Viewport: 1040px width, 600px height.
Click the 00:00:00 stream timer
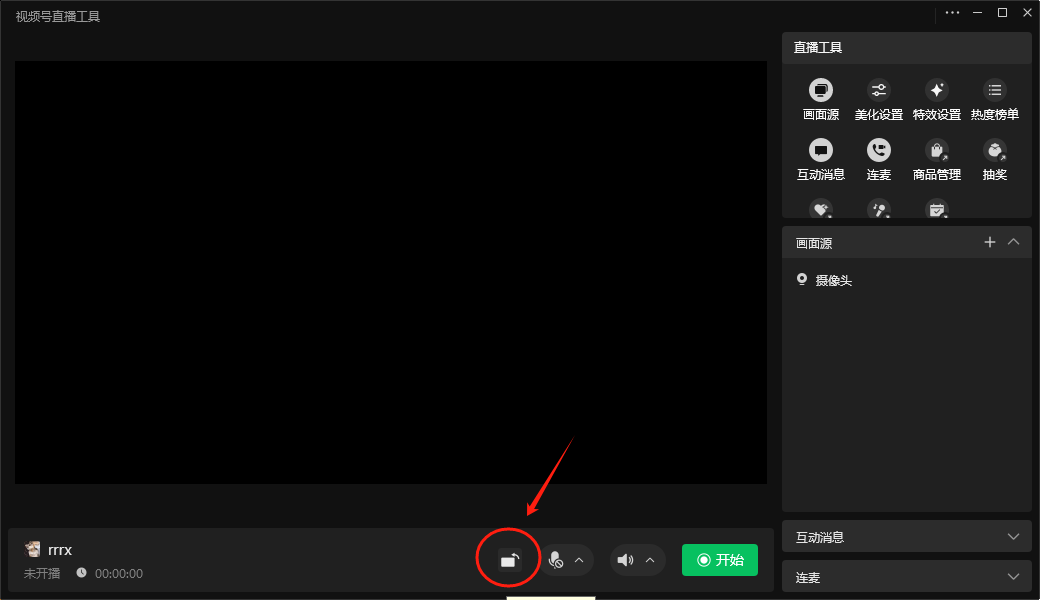click(119, 573)
